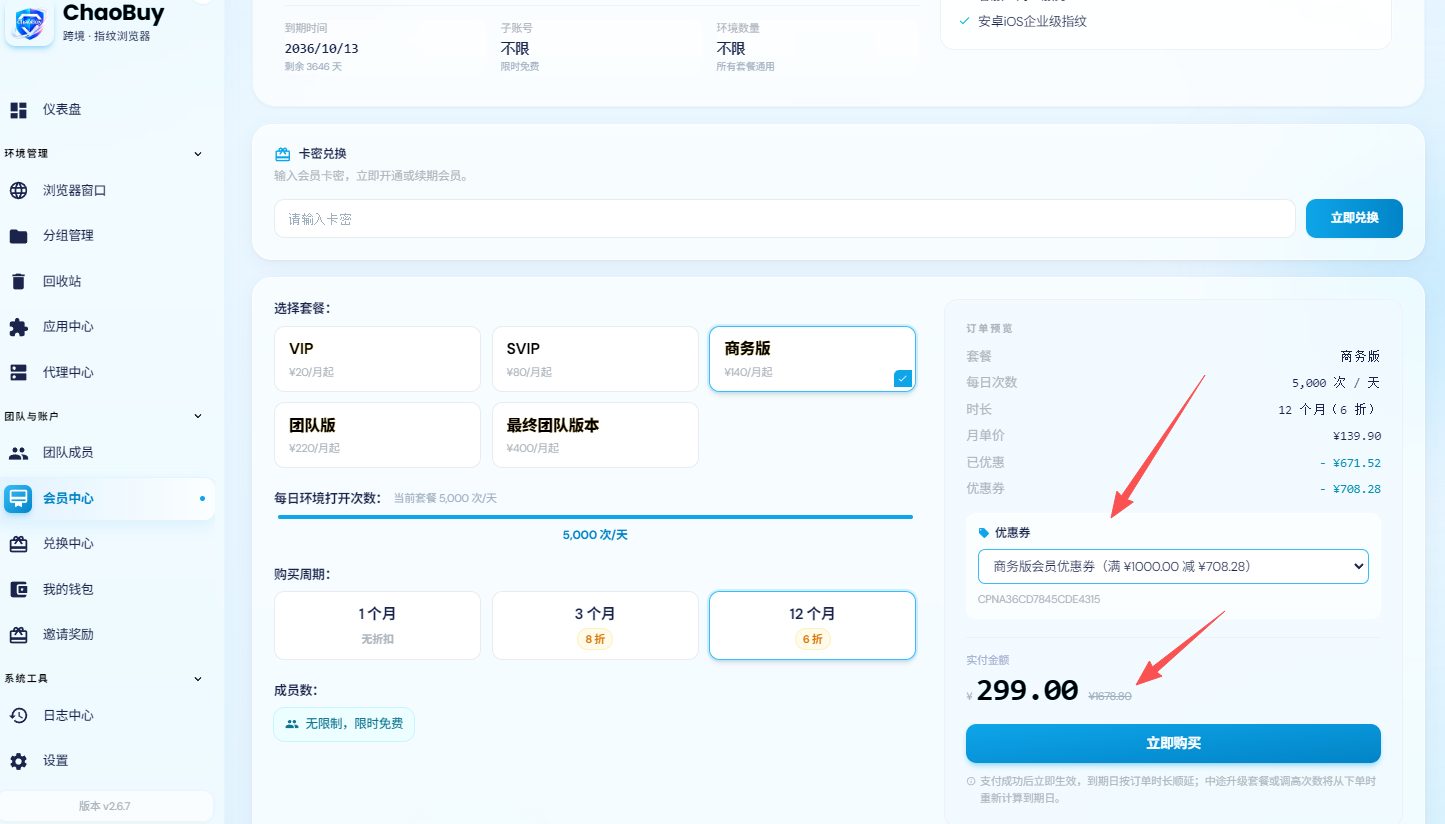Click the 无限制，限时免费 member chip
The image size is (1445, 824).
pyautogui.click(x=344, y=724)
